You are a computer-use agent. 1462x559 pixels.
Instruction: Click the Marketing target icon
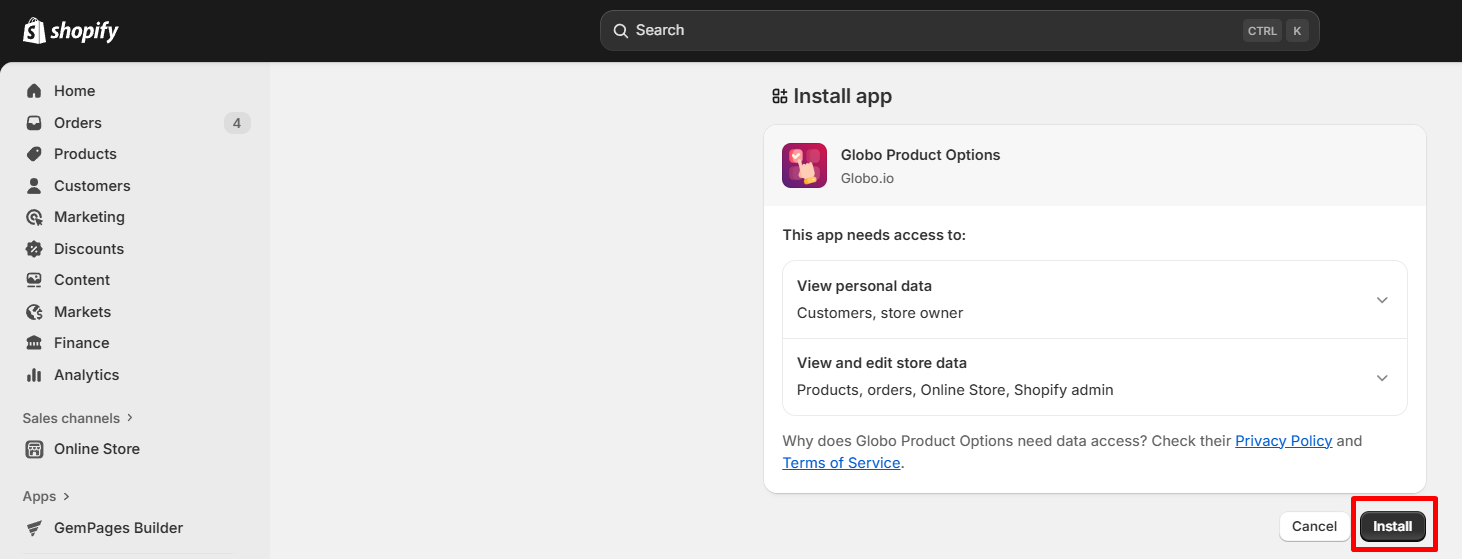pyautogui.click(x=34, y=217)
